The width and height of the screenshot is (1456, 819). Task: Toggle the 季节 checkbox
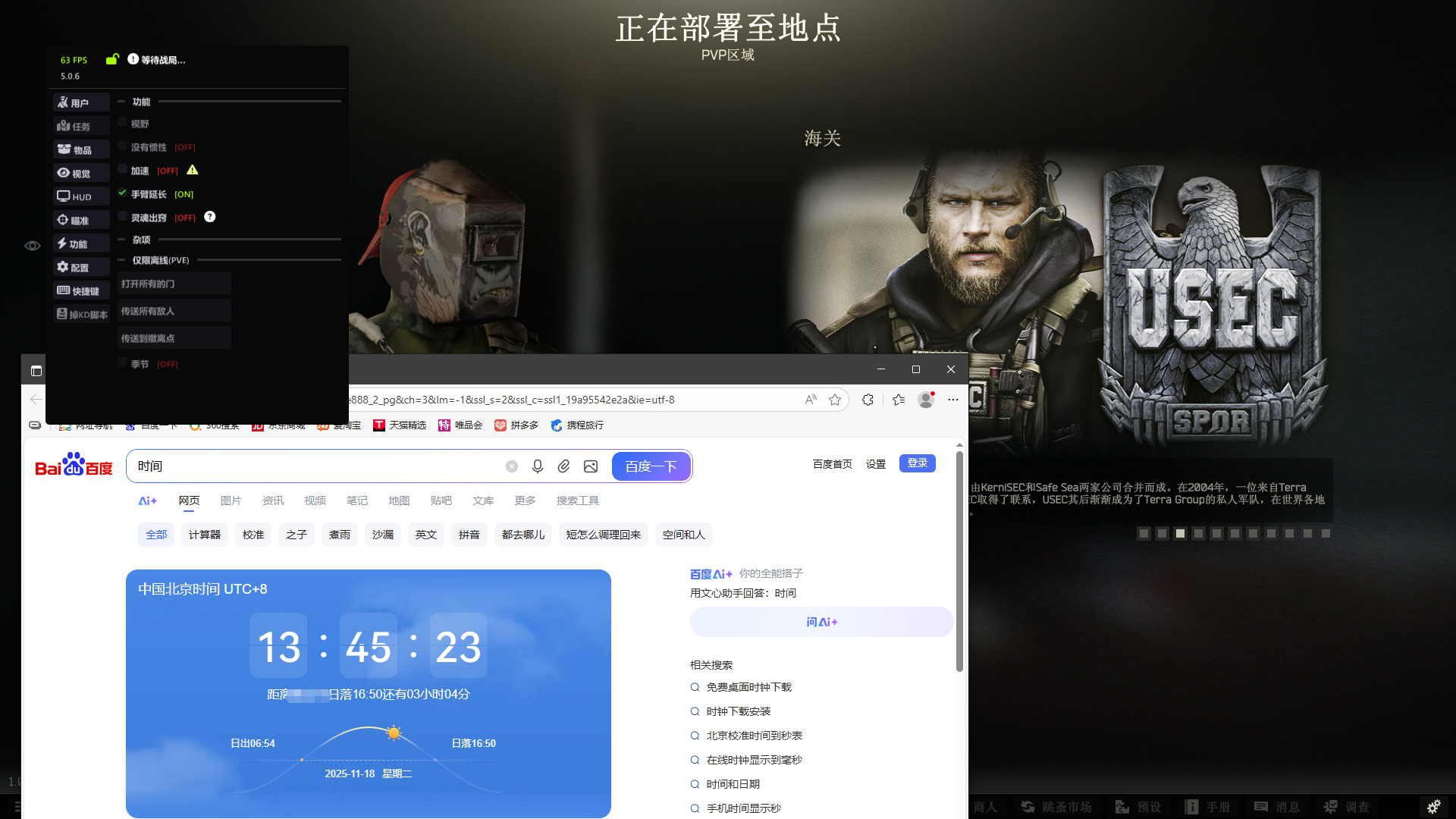pyautogui.click(x=122, y=363)
